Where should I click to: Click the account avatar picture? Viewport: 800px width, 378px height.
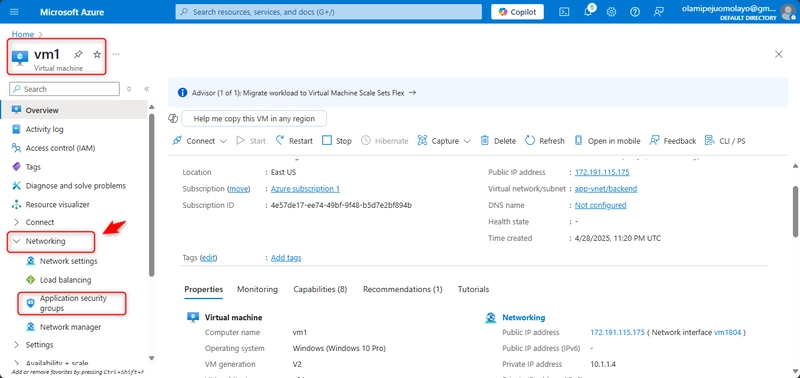coord(788,12)
